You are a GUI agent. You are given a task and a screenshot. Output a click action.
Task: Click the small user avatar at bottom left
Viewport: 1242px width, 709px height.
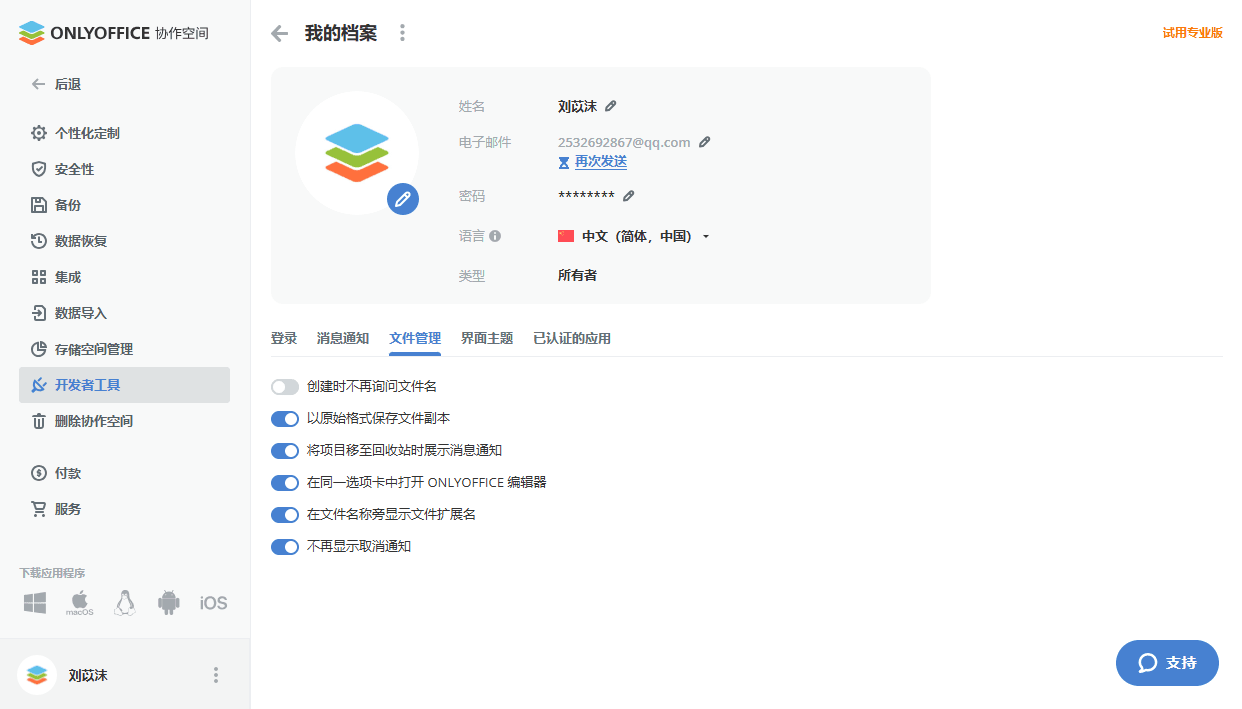click(x=37, y=675)
